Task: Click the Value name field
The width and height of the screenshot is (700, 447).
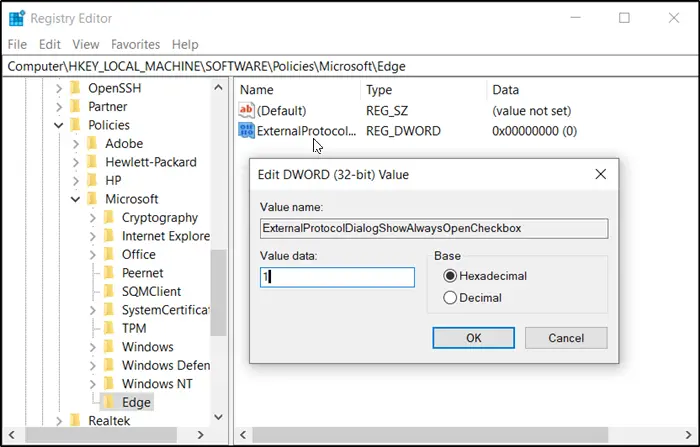Action: 434,228
